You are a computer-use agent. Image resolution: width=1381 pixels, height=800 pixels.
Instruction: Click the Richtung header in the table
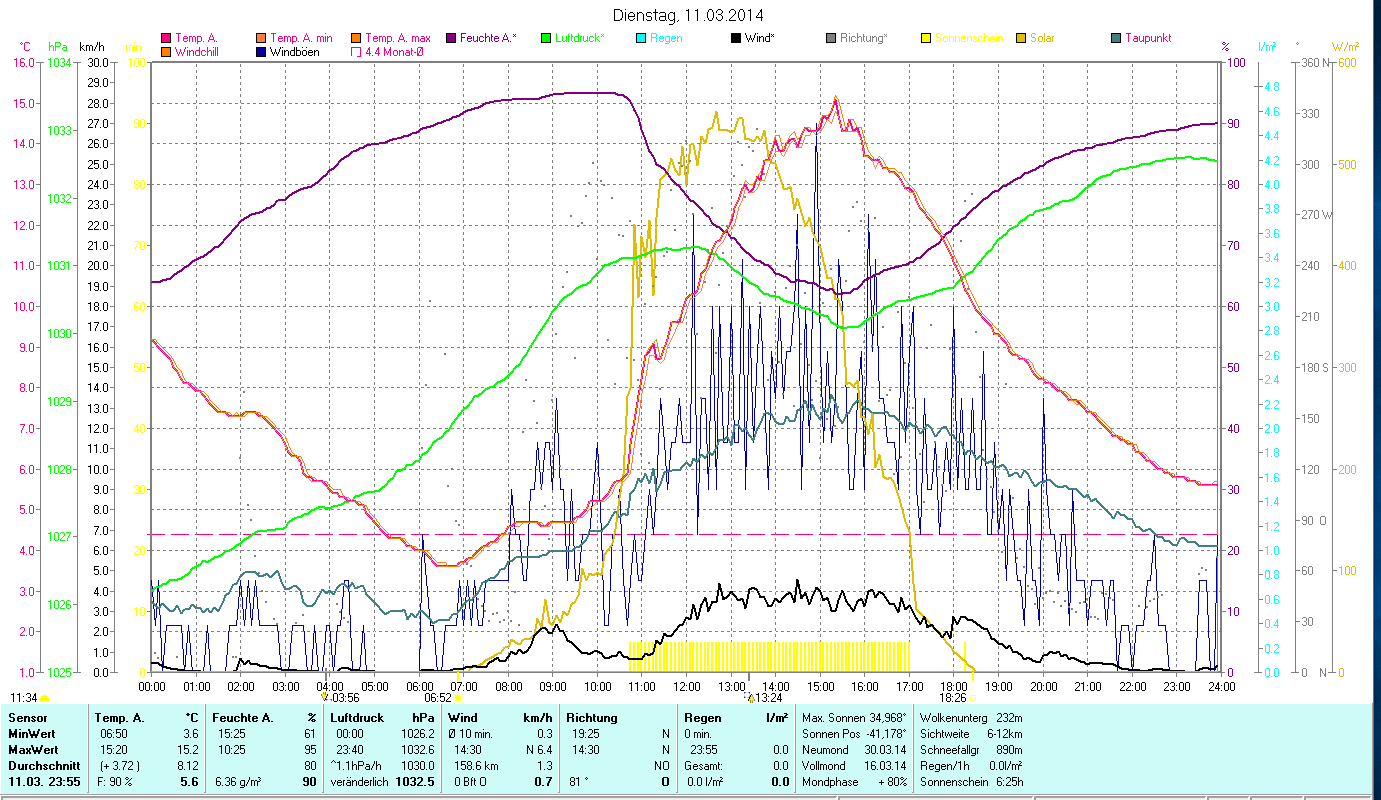(592, 718)
